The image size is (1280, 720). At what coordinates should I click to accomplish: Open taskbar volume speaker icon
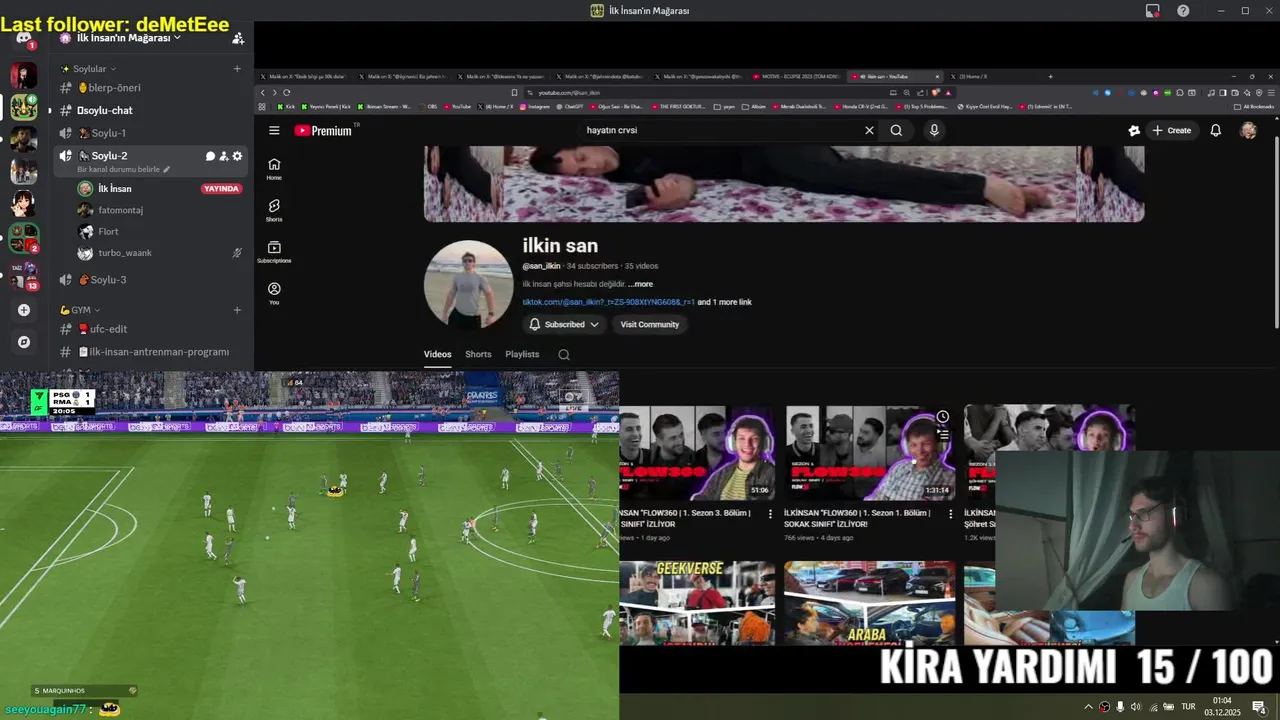1135,707
